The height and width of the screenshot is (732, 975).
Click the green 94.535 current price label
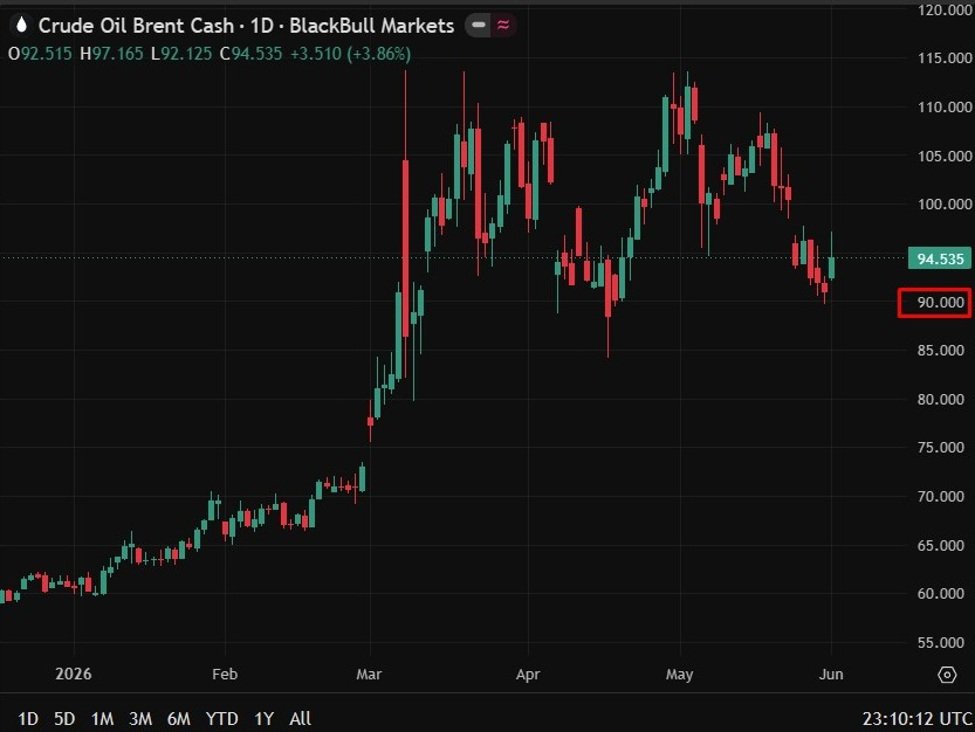940,258
